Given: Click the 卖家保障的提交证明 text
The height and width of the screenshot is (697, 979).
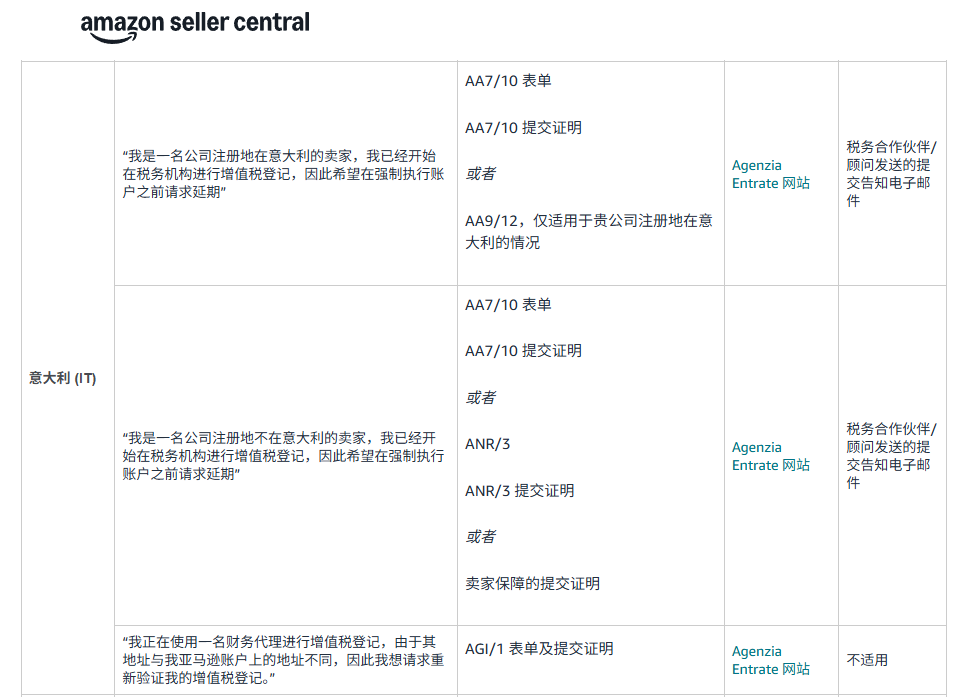Looking at the screenshot, I should pyautogui.click(x=532, y=584).
